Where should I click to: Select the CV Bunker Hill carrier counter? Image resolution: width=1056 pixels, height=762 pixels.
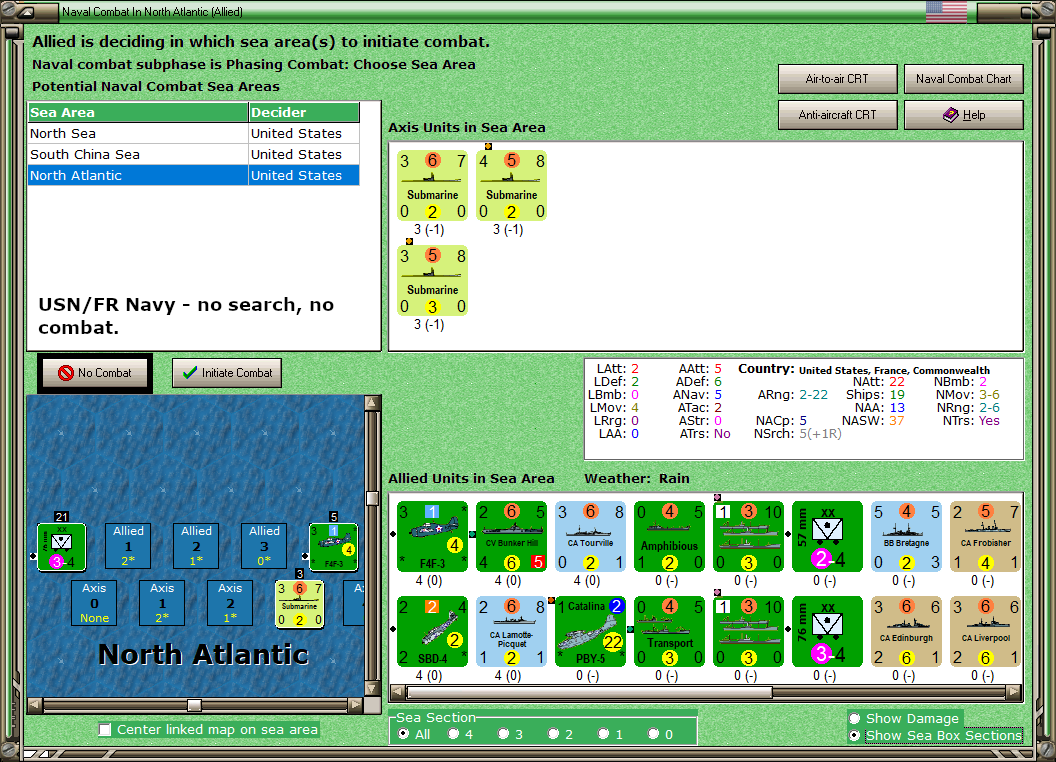(x=511, y=536)
